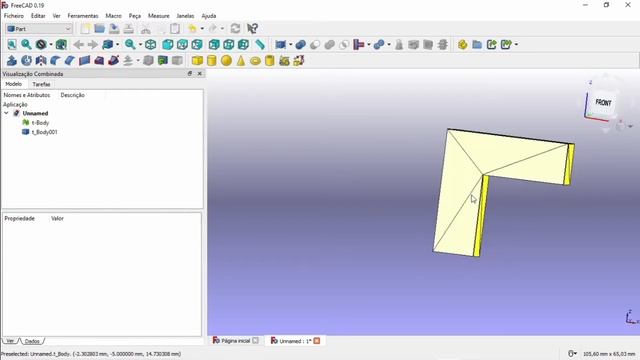Image resolution: width=640 pixels, height=360 pixels.
Task: Create a Cone primitive
Action: click(241, 61)
